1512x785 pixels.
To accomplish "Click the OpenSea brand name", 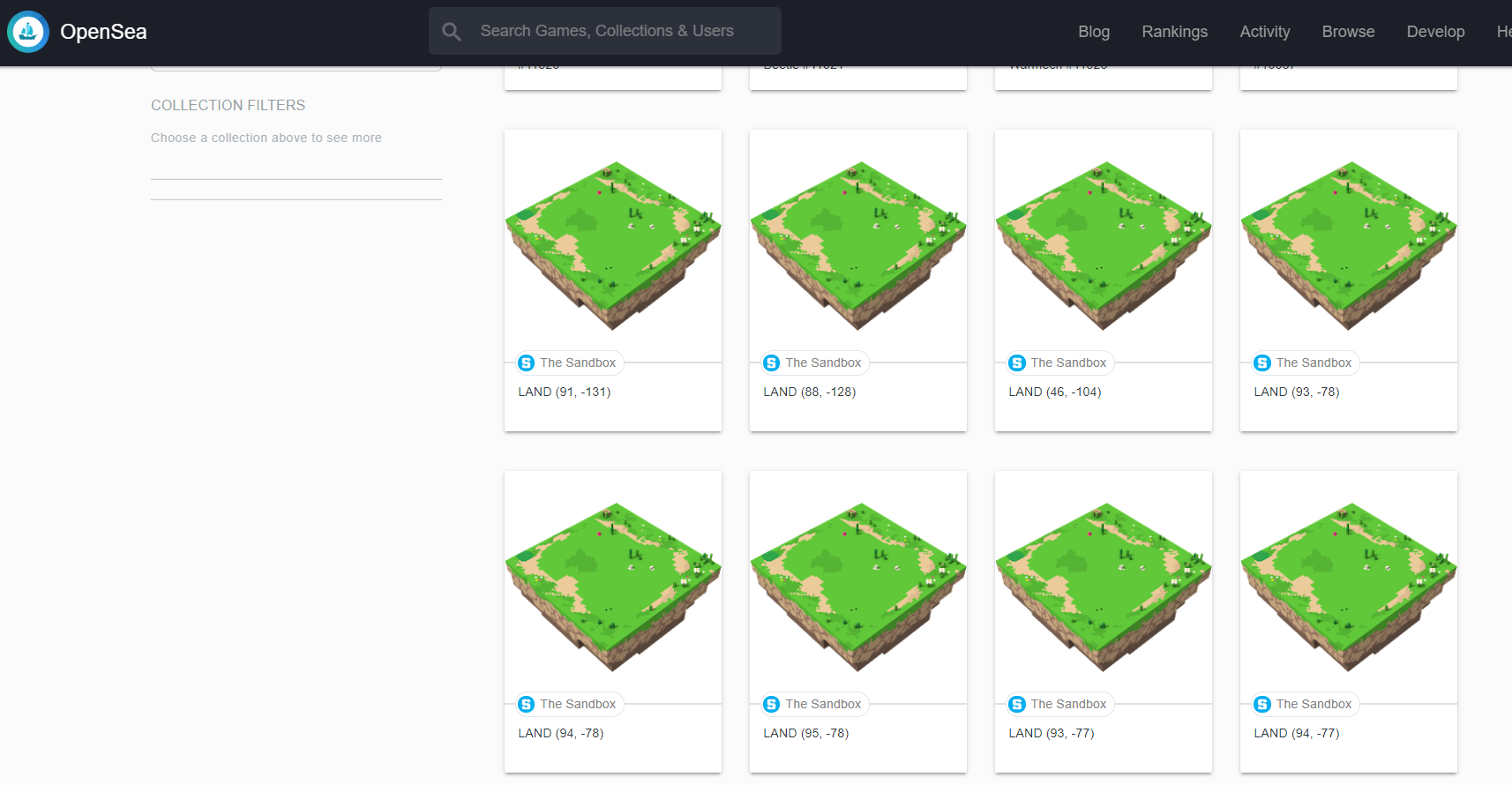I will pyautogui.click(x=103, y=32).
